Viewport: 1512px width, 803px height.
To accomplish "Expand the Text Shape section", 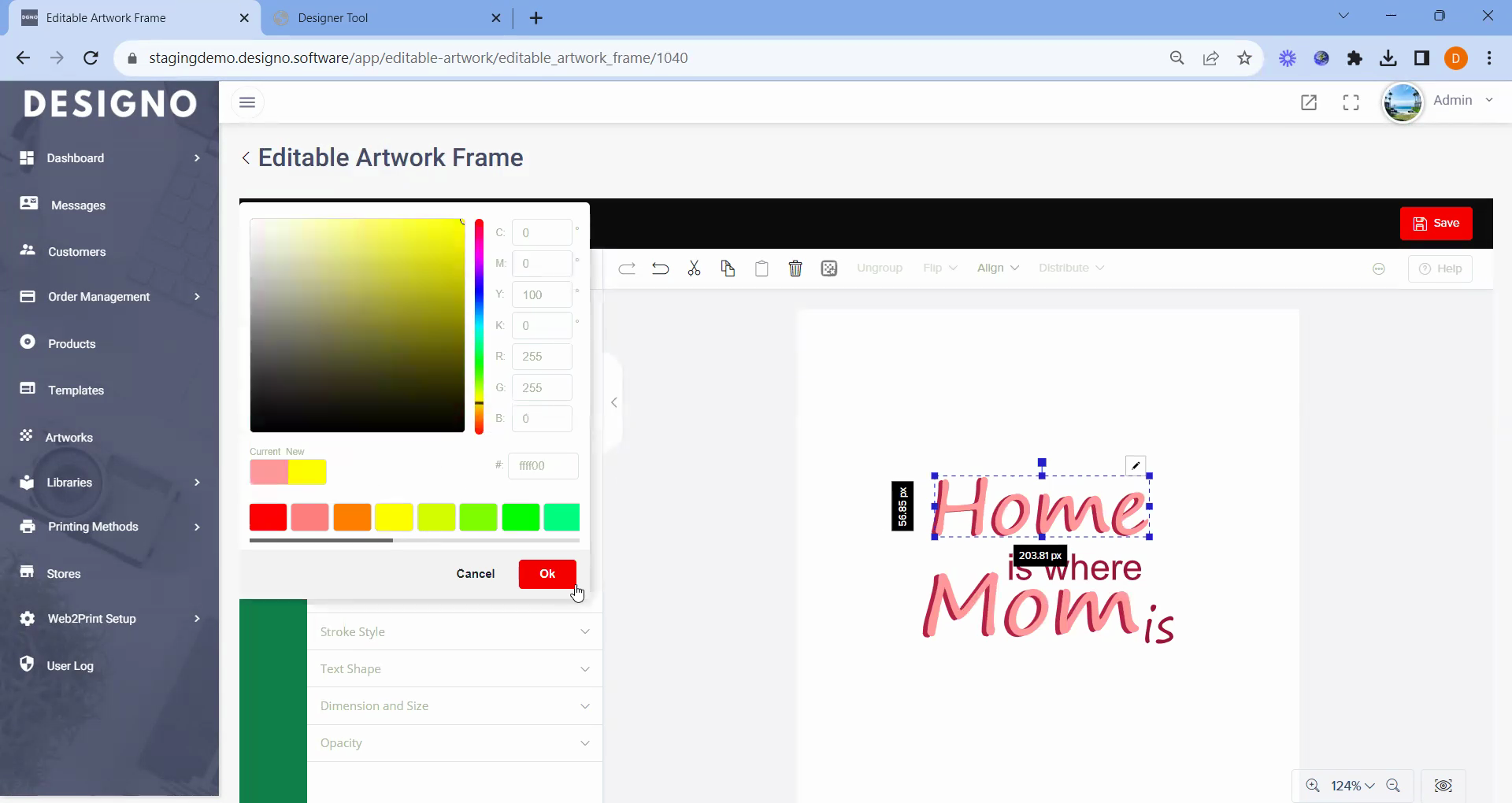I will click(454, 669).
